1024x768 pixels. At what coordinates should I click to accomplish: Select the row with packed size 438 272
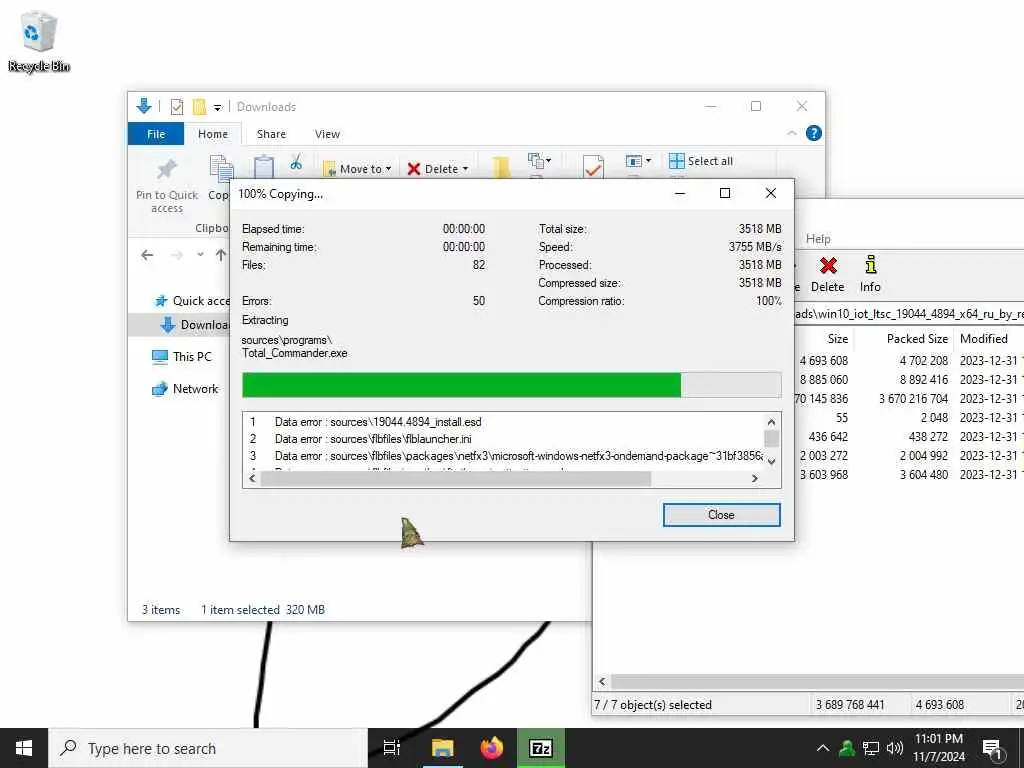click(x=909, y=436)
